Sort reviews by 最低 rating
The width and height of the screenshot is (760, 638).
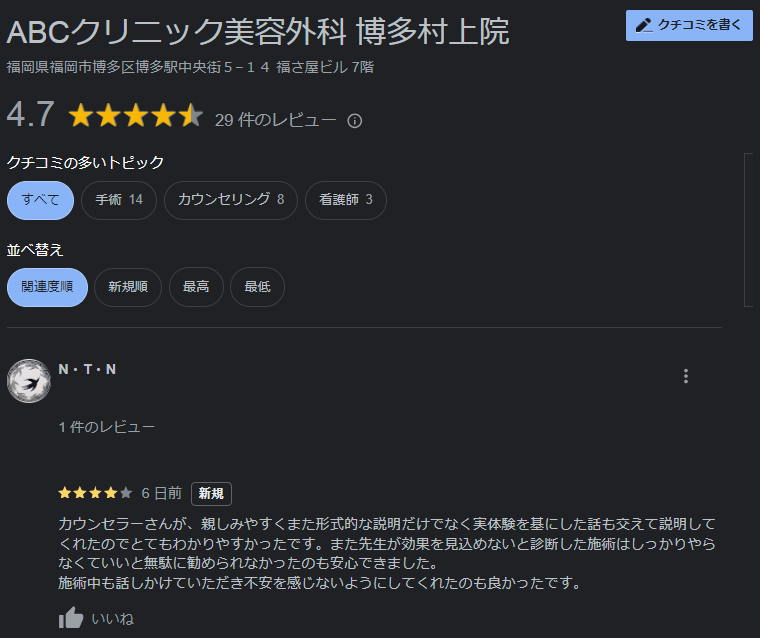click(x=257, y=287)
